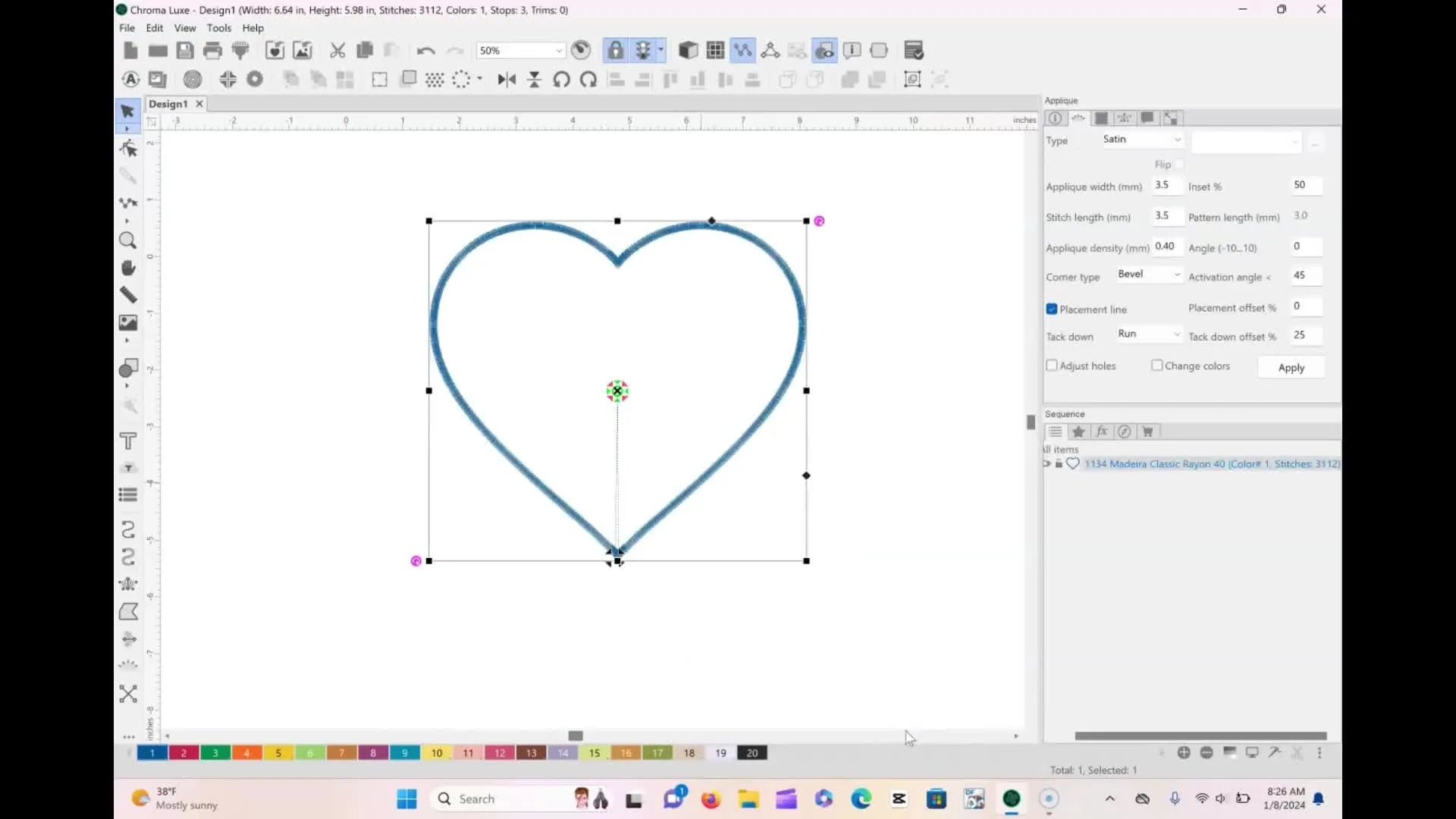Viewport: 1456px width, 819px height.
Task: Switch to the Design1 tab
Action: [168, 104]
